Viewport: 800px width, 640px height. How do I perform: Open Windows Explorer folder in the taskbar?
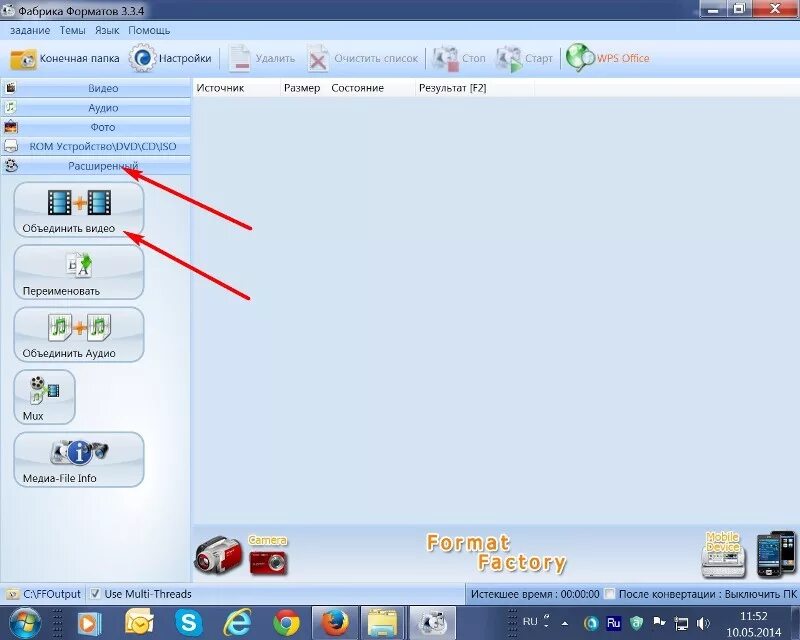point(383,623)
